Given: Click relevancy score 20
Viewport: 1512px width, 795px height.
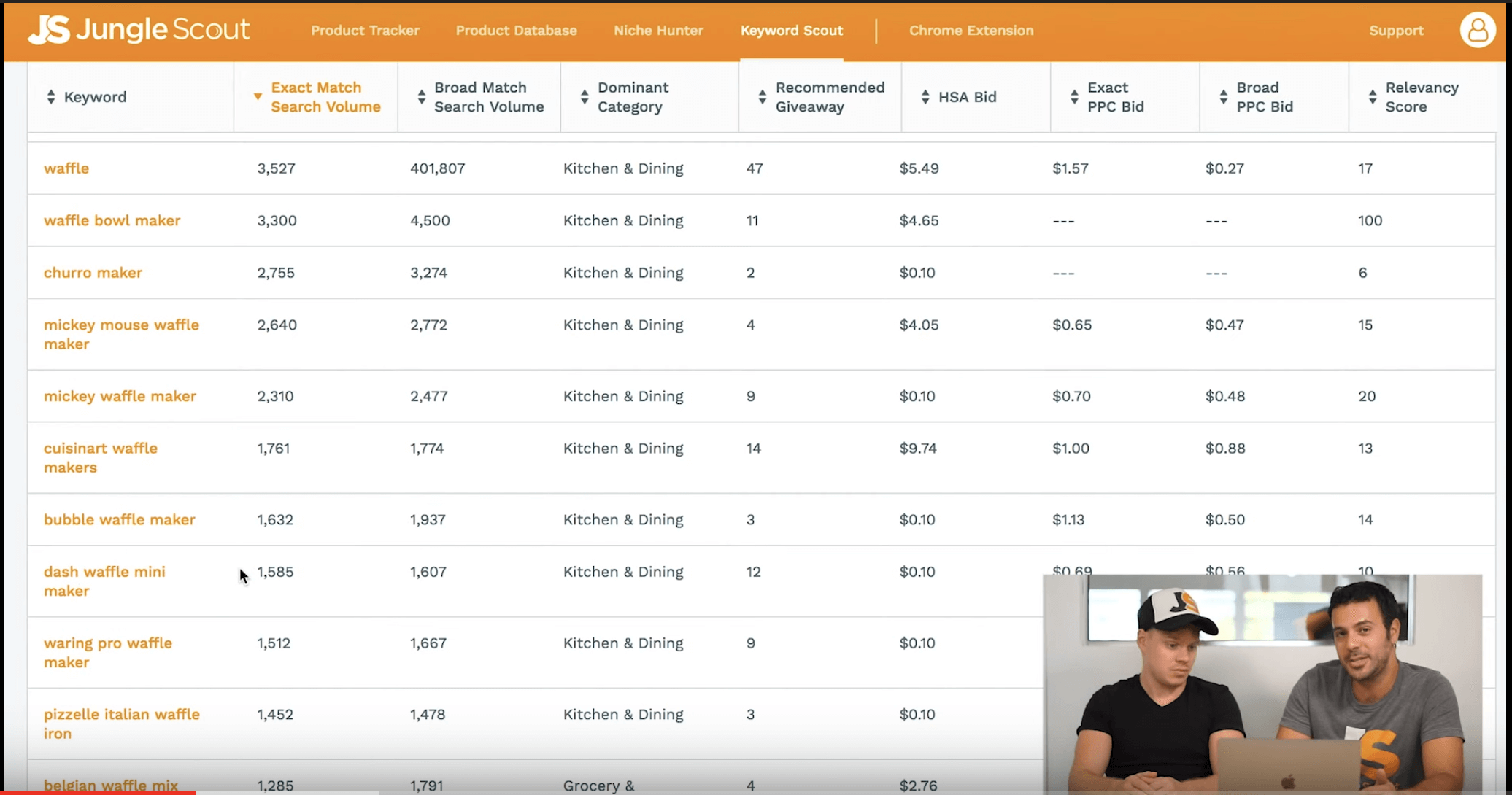Looking at the screenshot, I should click(x=1366, y=396).
